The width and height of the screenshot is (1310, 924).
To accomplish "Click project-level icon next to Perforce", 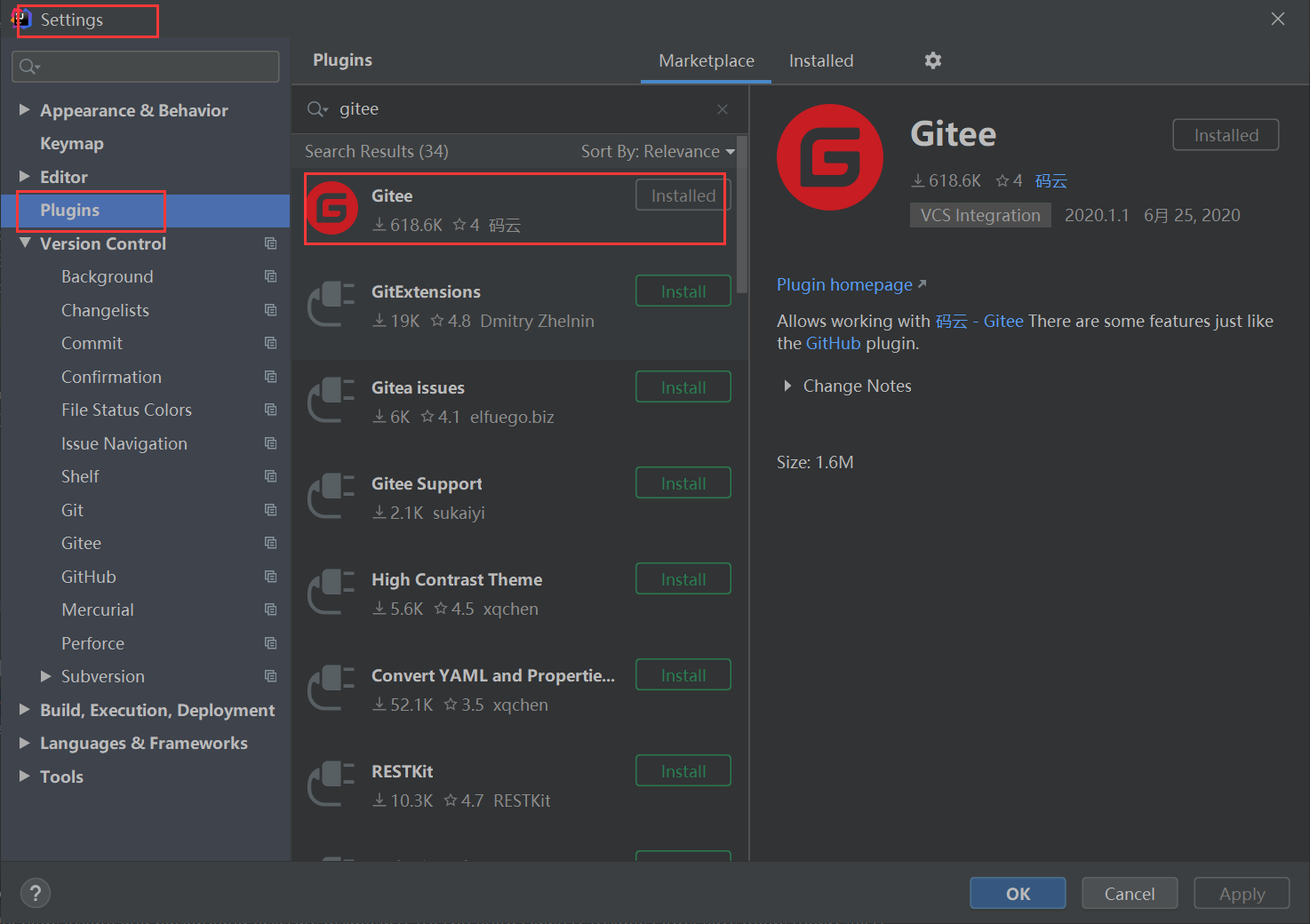I will [271, 643].
